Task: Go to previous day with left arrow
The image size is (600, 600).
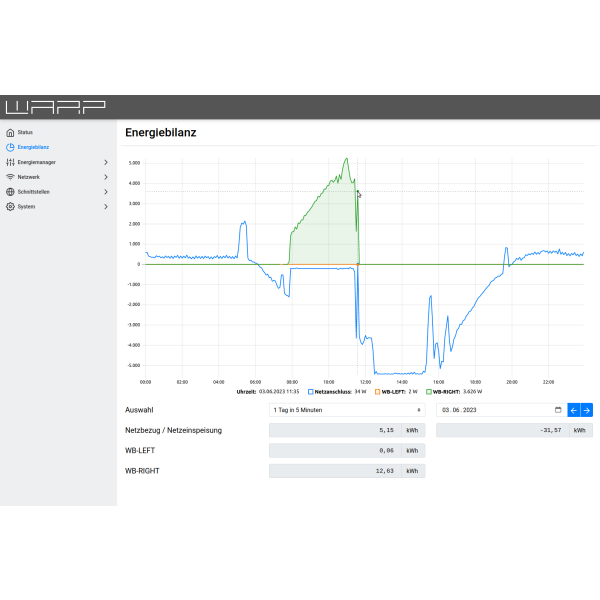Action: (x=574, y=410)
